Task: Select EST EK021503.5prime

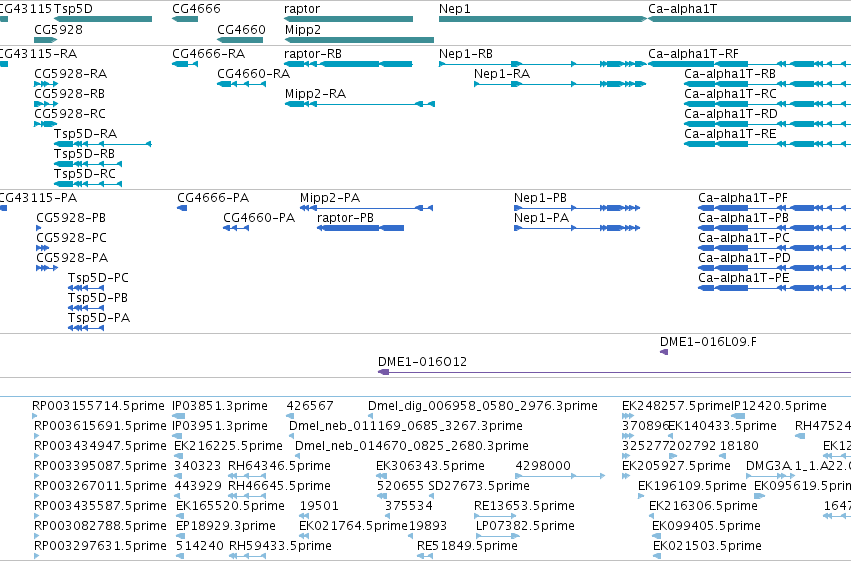Action: 707,547
